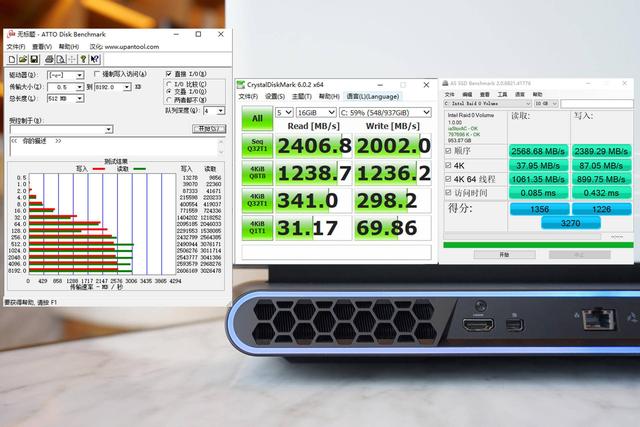The height and width of the screenshot is (427, 640).
Task: Open the 0.5 transfer size start dropdown
Action: (x=66, y=87)
